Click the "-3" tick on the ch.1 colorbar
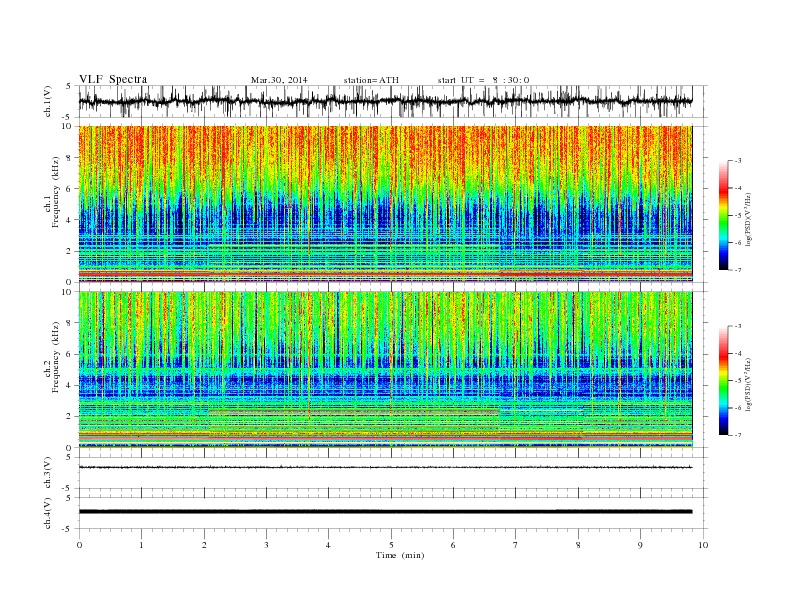The width and height of the screenshot is (792, 612). (x=737, y=161)
